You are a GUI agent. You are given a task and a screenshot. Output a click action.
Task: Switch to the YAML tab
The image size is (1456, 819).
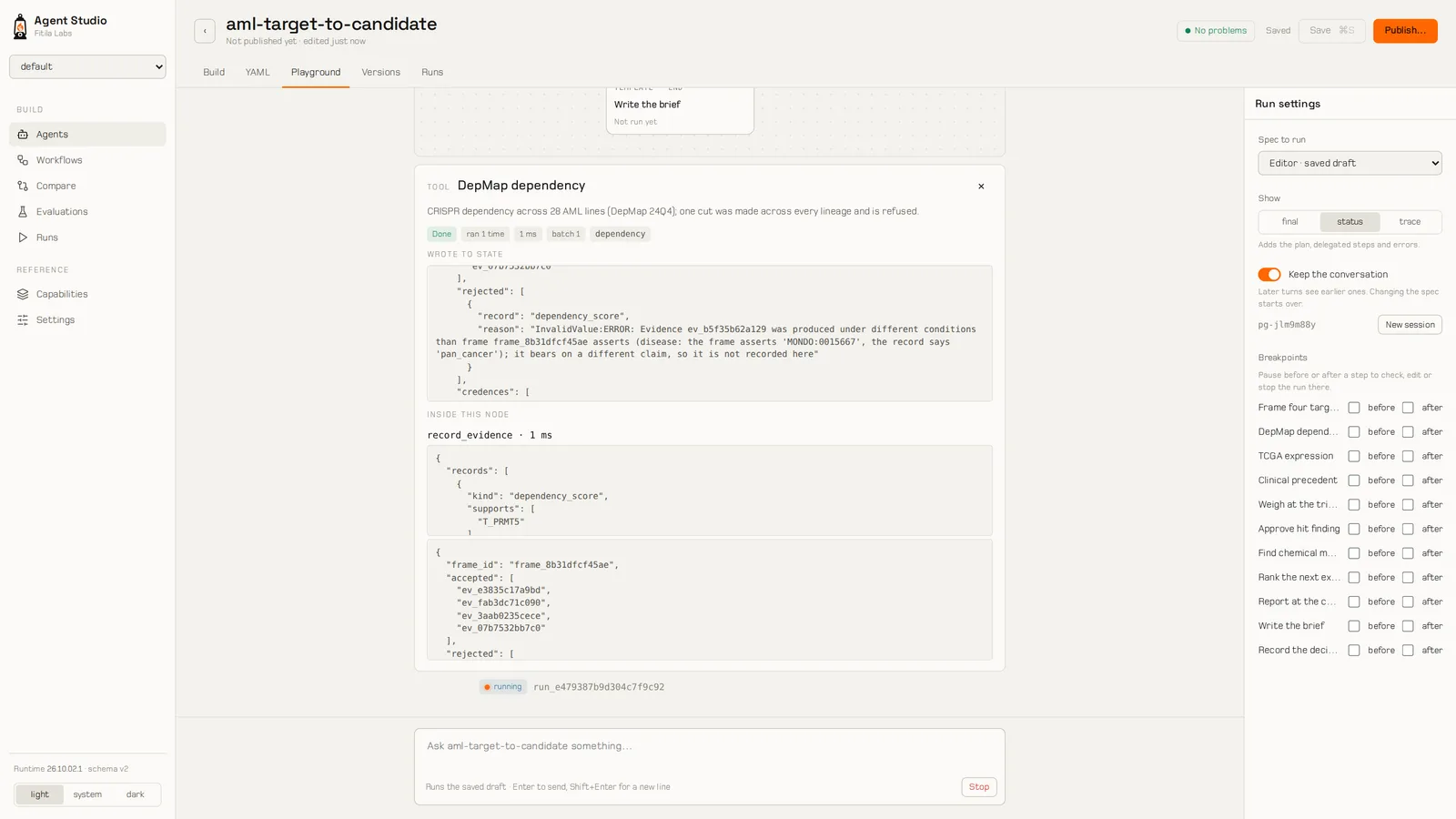click(x=258, y=72)
